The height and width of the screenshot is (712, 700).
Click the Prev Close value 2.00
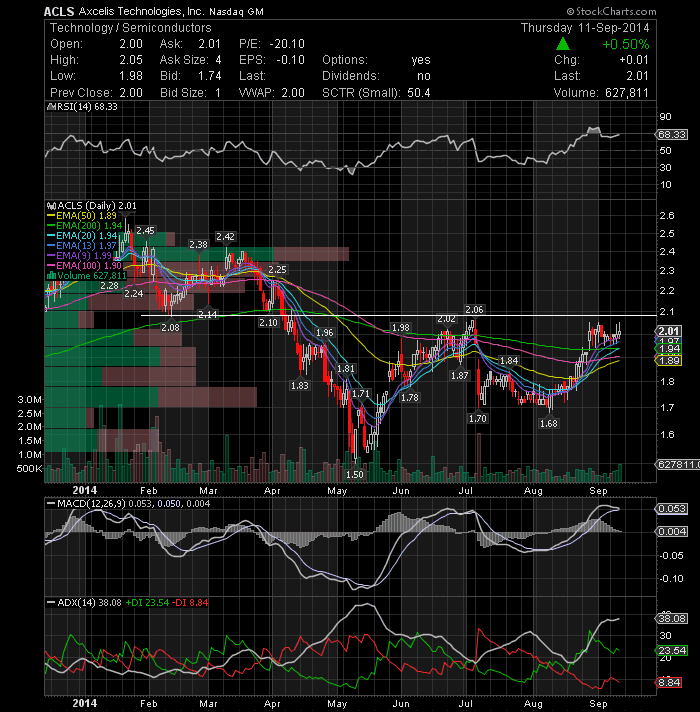tap(131, 93)
